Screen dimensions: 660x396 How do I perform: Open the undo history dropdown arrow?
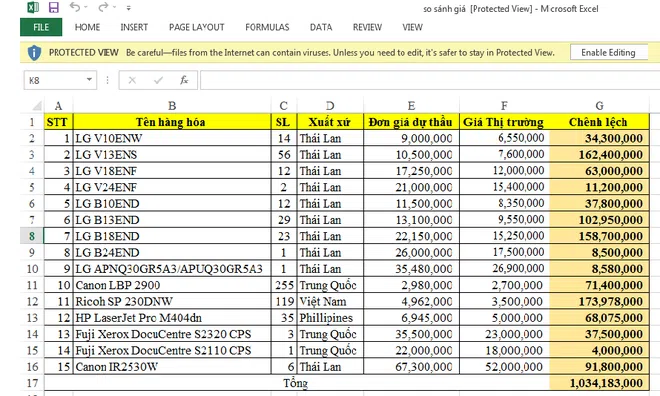click(x=86, y=8)
